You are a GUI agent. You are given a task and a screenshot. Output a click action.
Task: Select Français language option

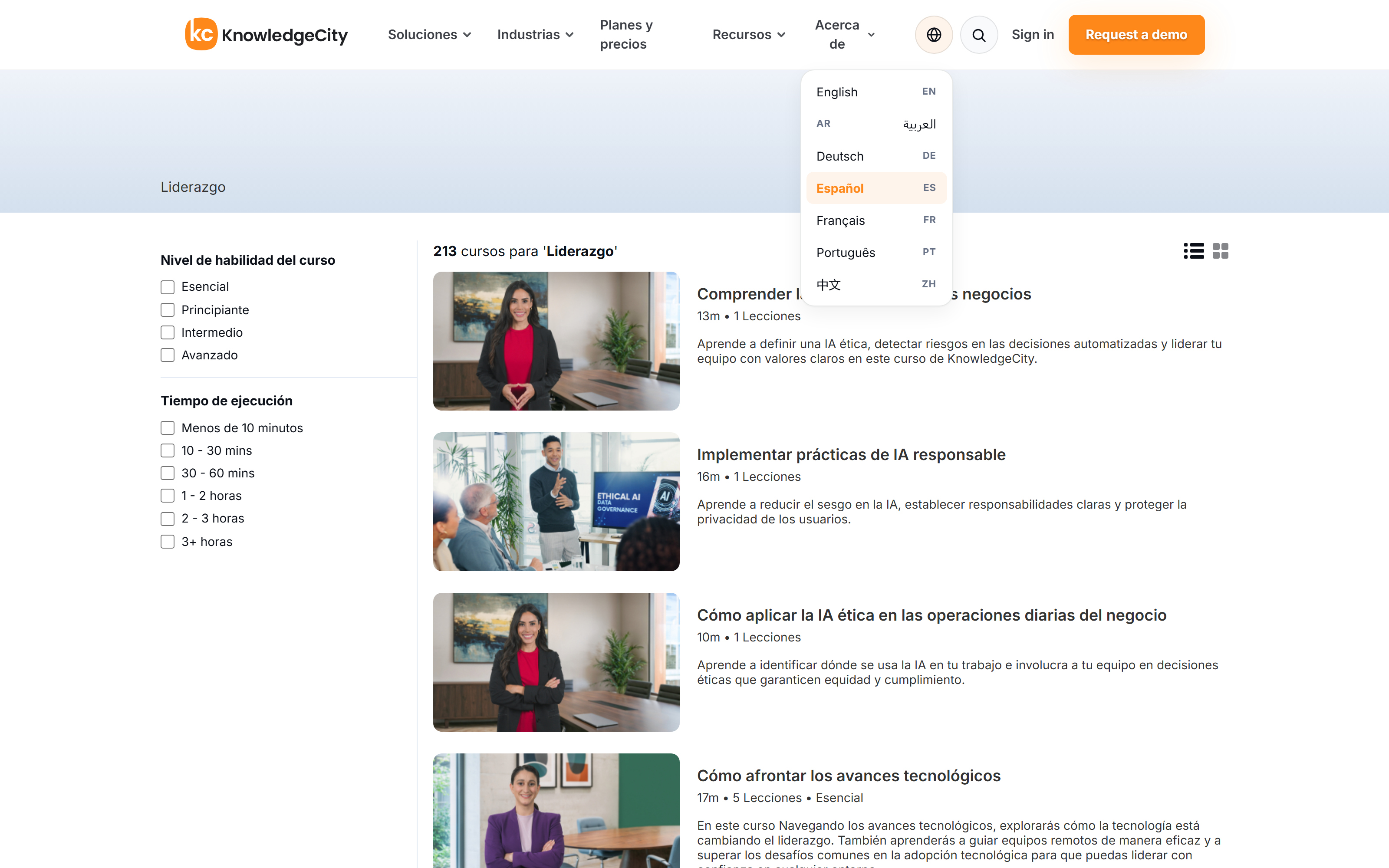[876, 220]
